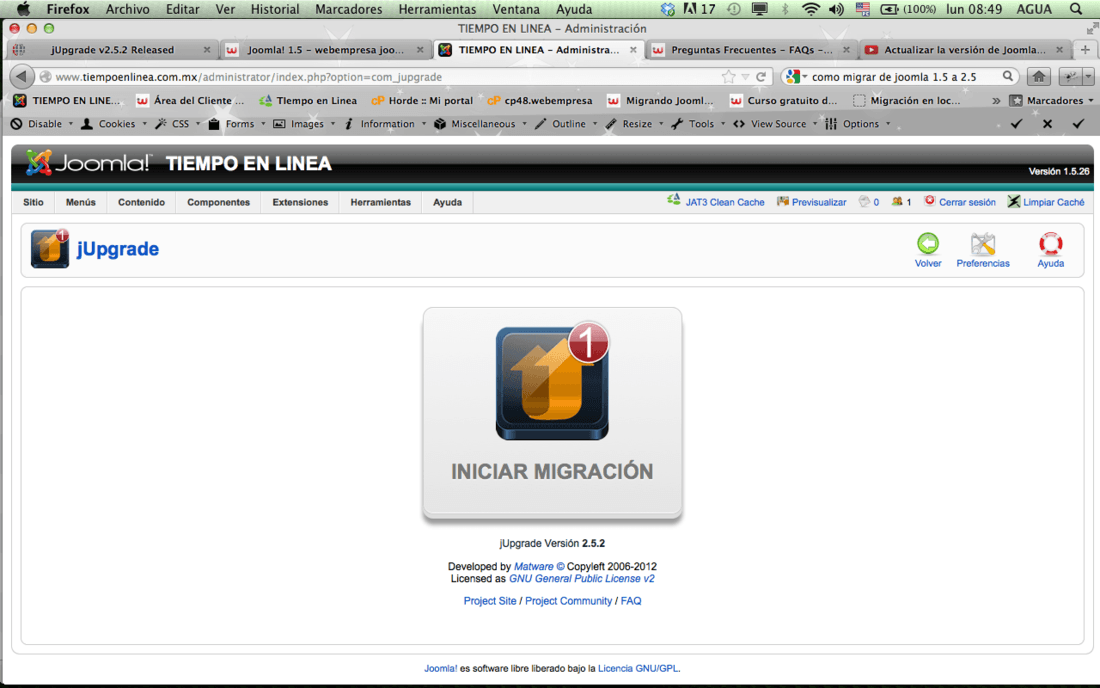Click the Wi-Fi status icon
Viewport: 1100px width, 688px height.
pyautogui.click(x=811, y=9)
